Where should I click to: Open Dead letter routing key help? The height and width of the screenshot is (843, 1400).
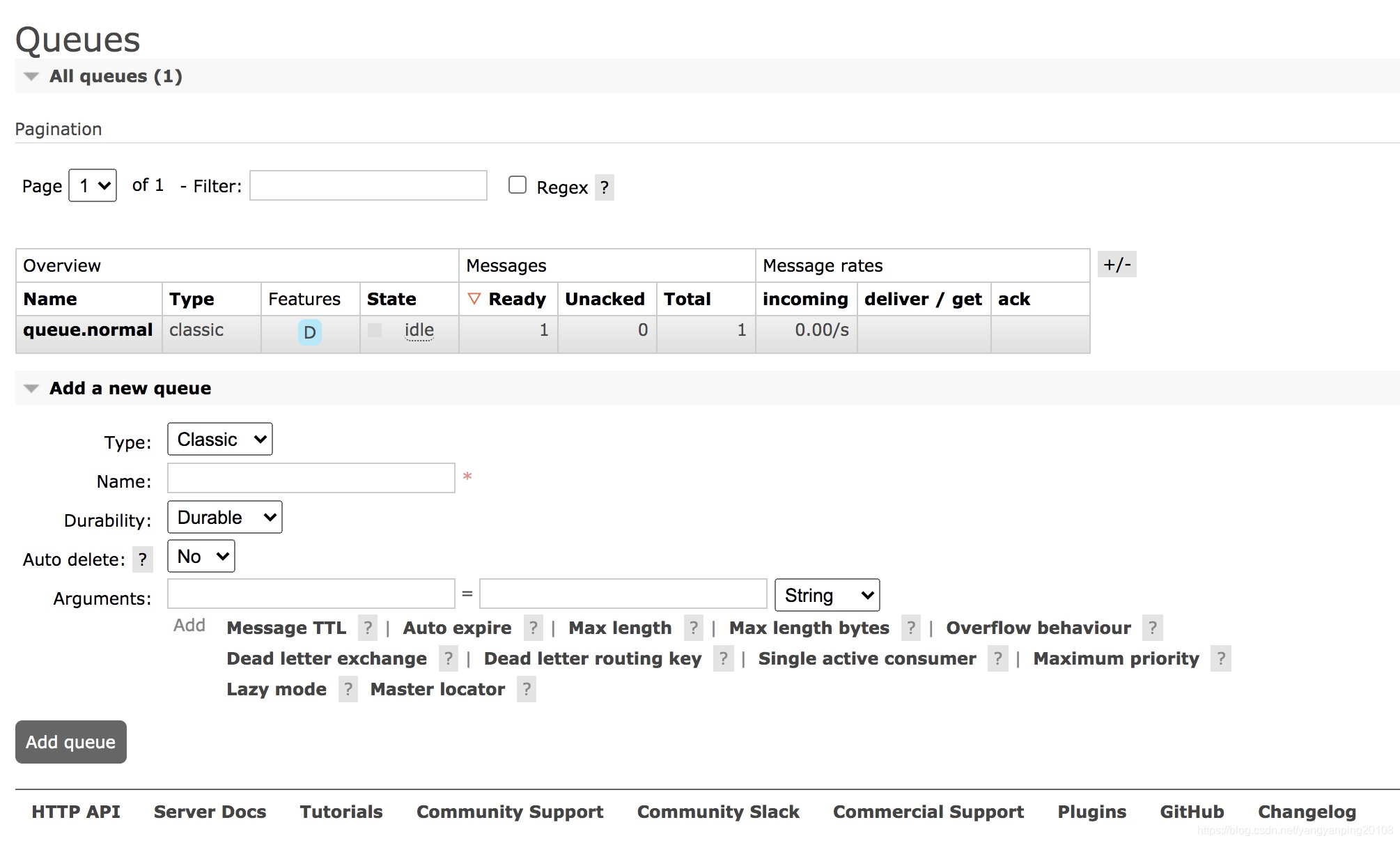pos(724,658)
